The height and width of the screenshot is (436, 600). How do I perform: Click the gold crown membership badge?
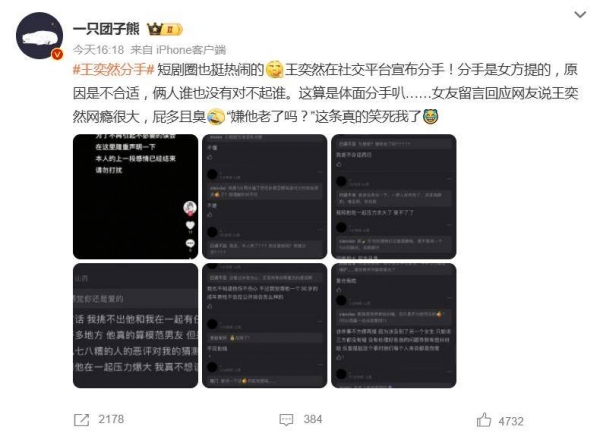(x=165, y=29)
